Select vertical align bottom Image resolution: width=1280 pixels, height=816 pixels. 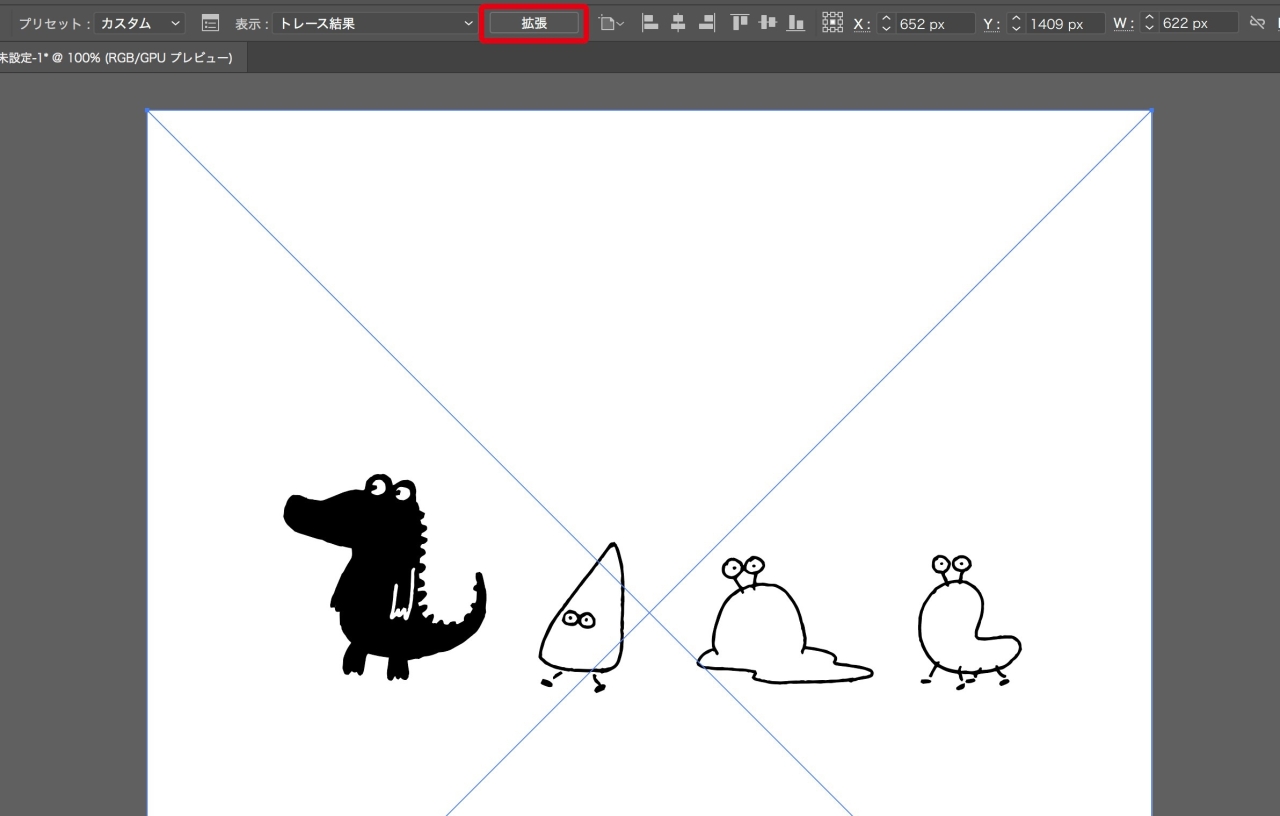tap(795, 21)
